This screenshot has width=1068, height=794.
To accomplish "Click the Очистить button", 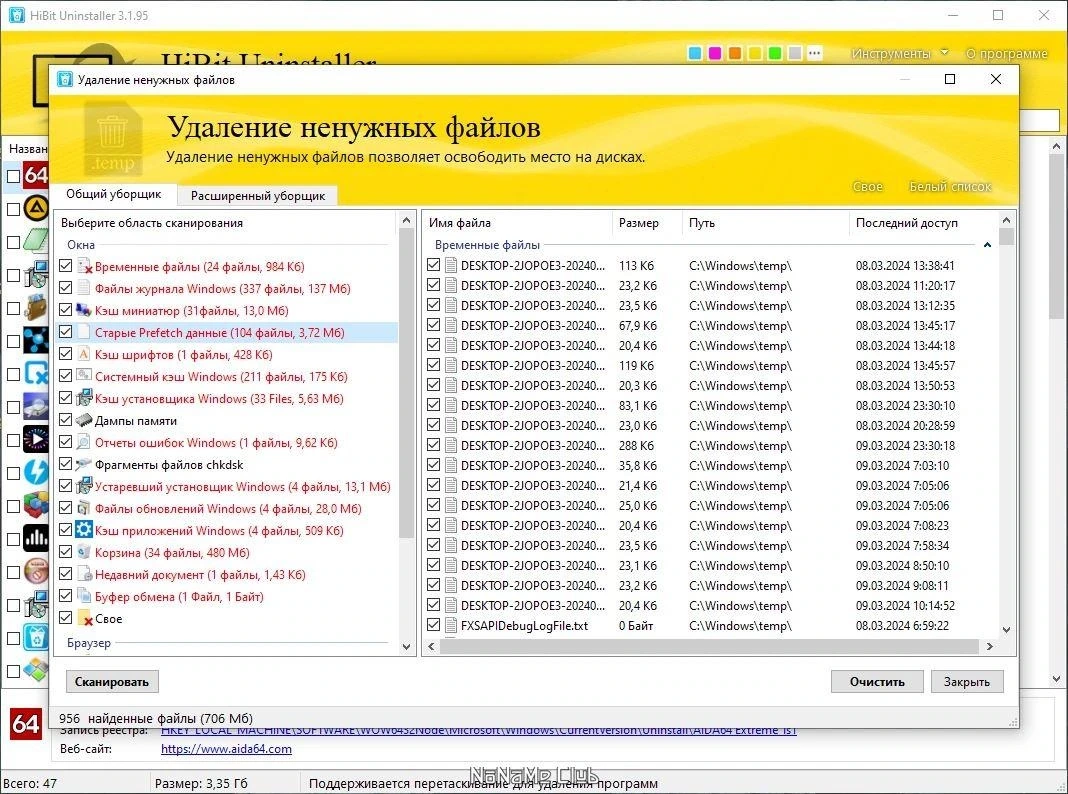I will pyautogui.click(x=877, y=682).
